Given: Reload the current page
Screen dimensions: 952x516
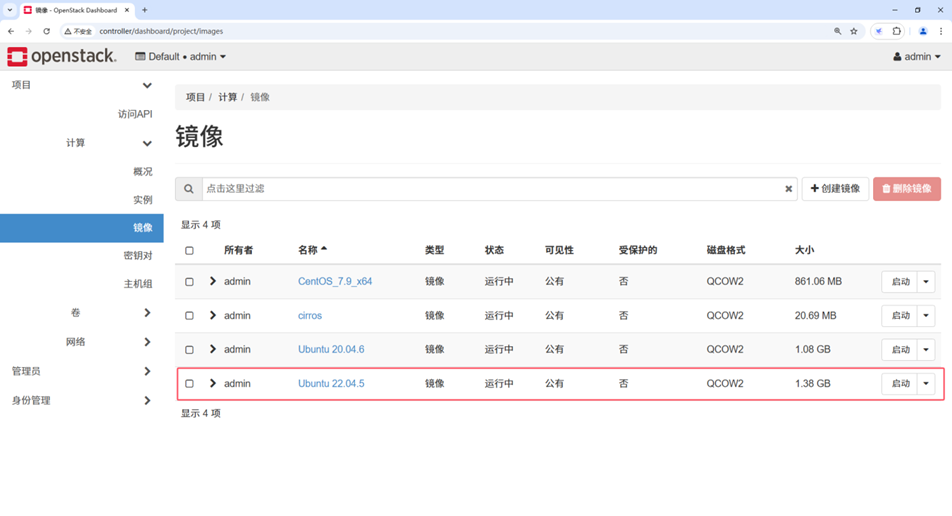Looking at the screenshot, I should point(46,31).
